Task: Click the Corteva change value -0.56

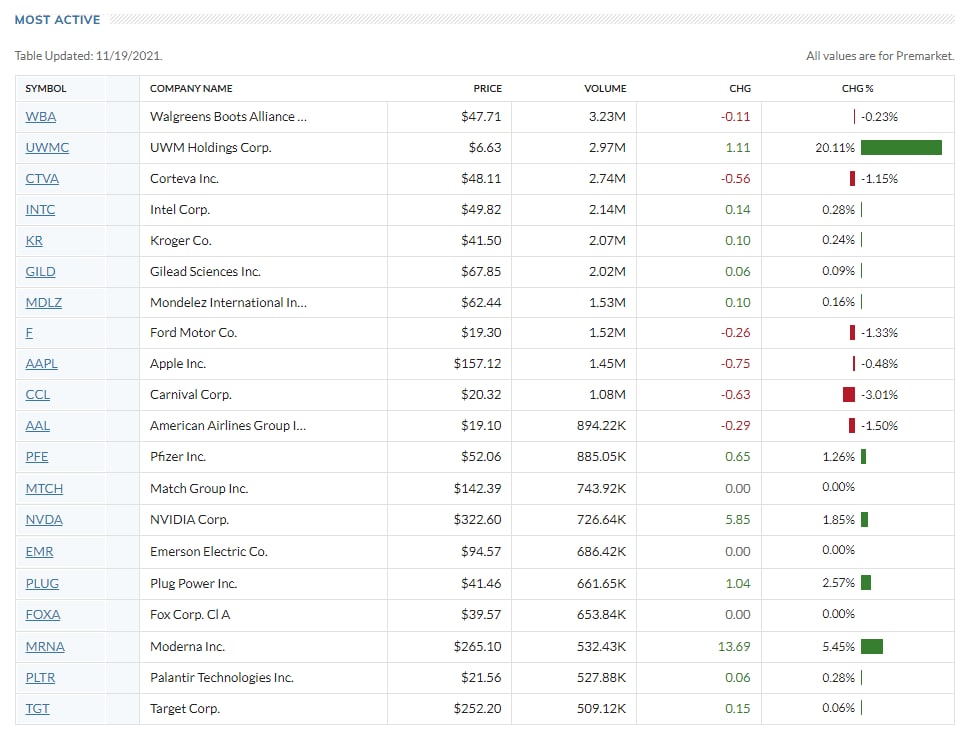Action: [735, 178]
